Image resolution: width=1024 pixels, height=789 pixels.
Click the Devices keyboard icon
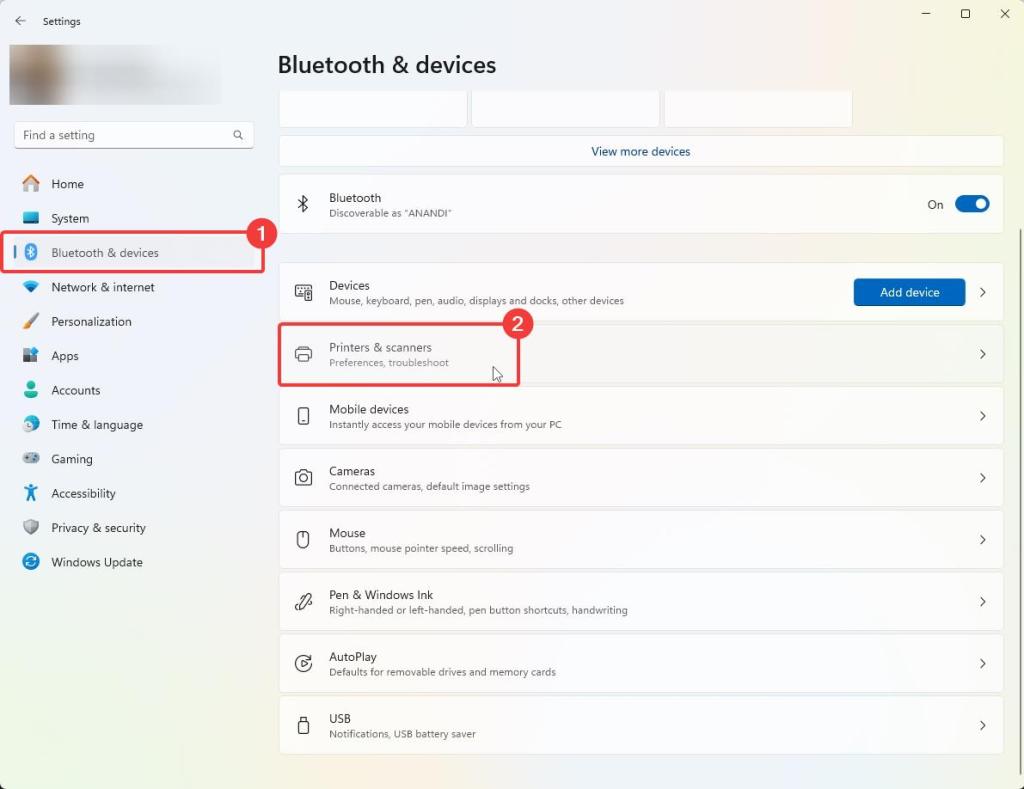point(303,293)
